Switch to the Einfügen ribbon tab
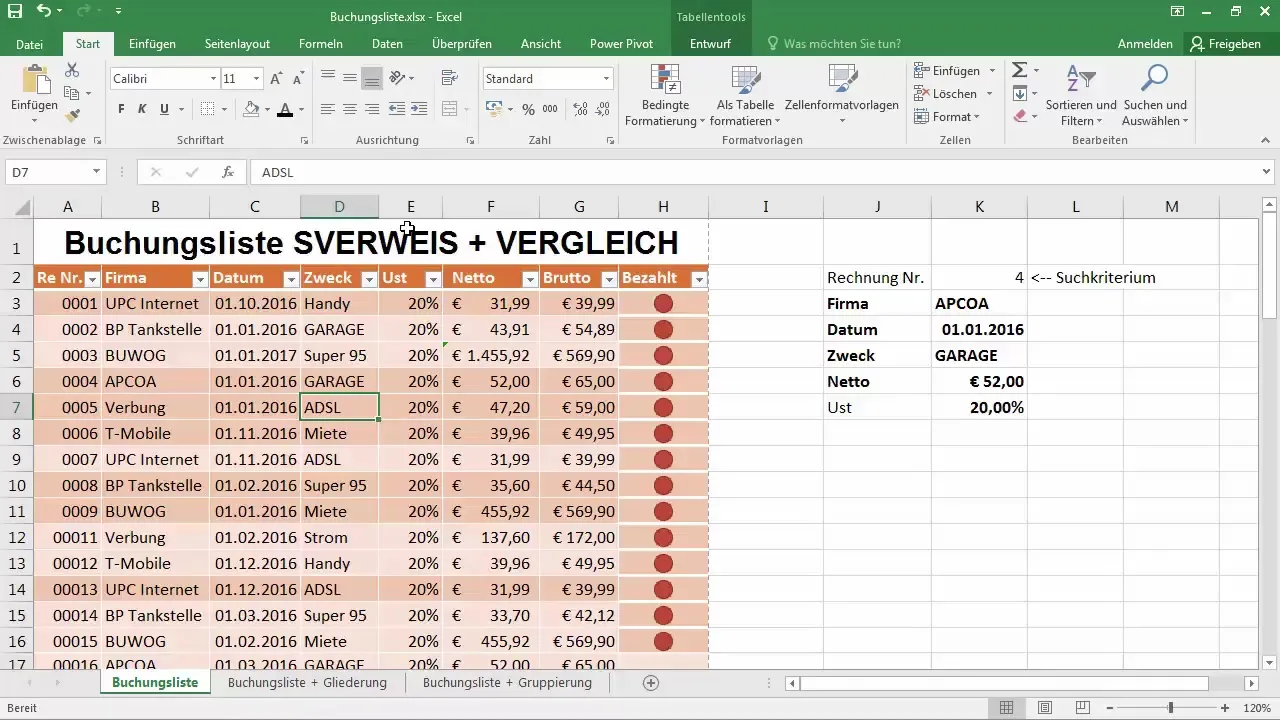The image size is (1280, 720). [x=152, y=44]
